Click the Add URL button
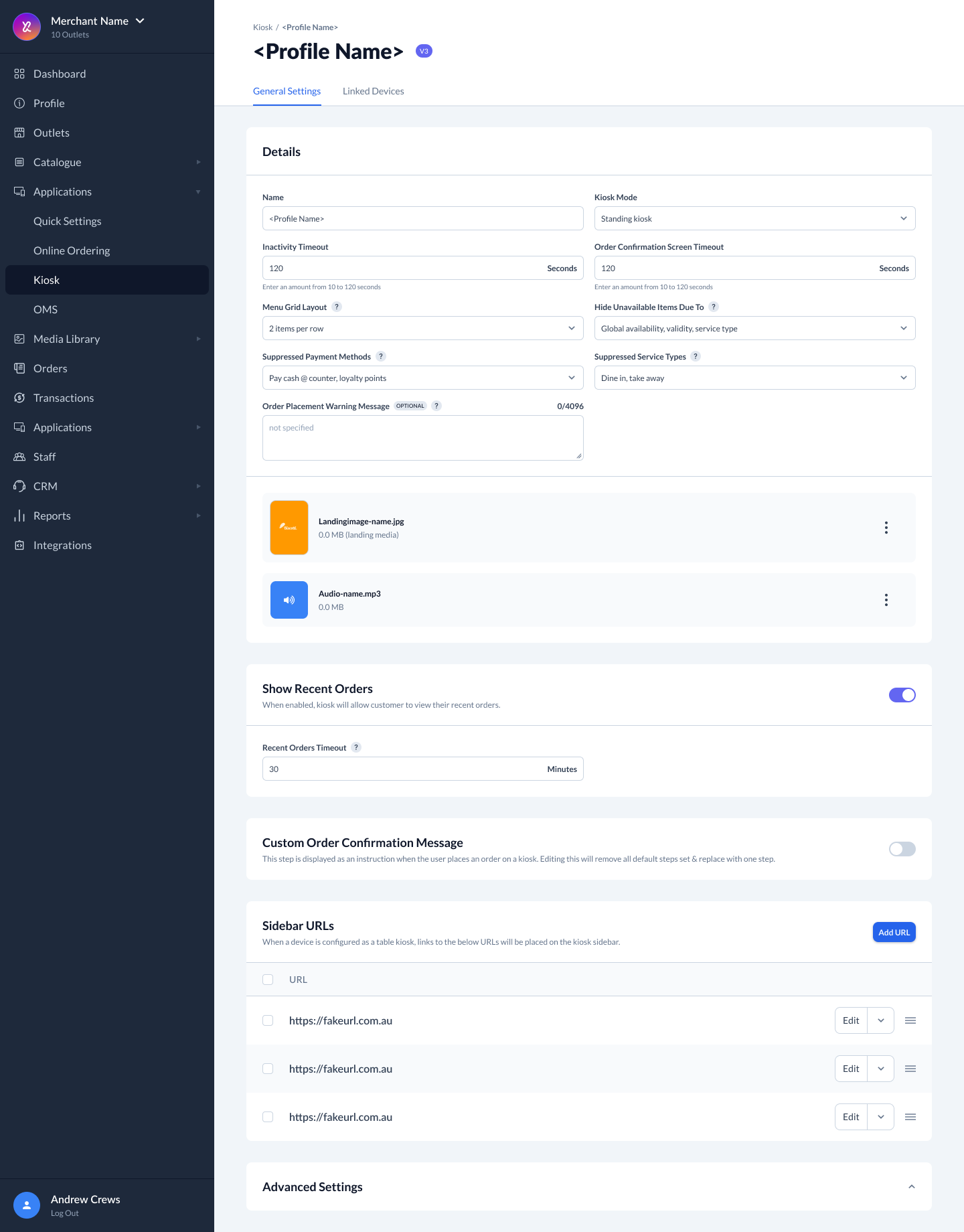This screenshot has width=964, height=1232. click(894, 932)
